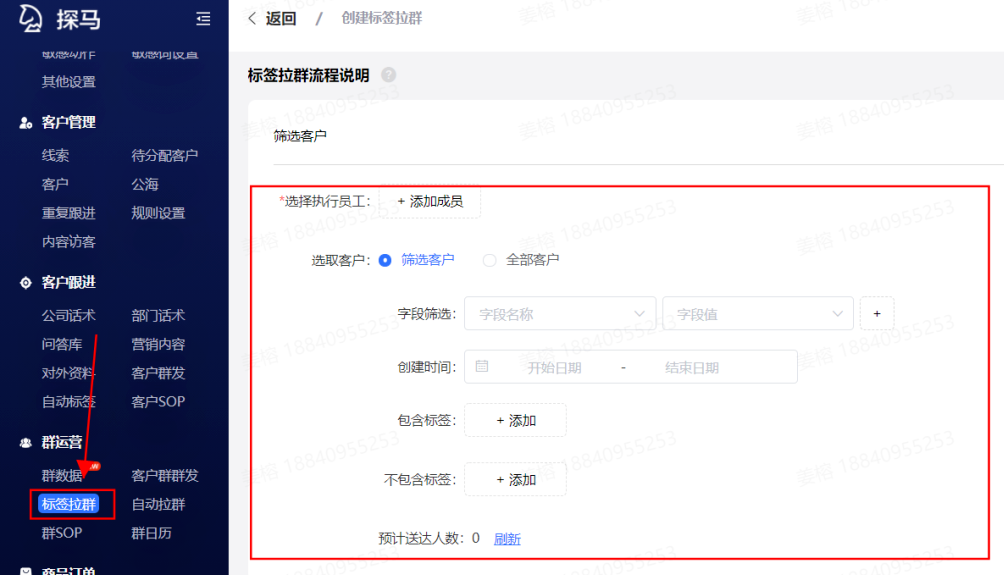Click the plus button next to 字段值
1004x575 pixels.
pyautogui.click(x=877, y=313)
